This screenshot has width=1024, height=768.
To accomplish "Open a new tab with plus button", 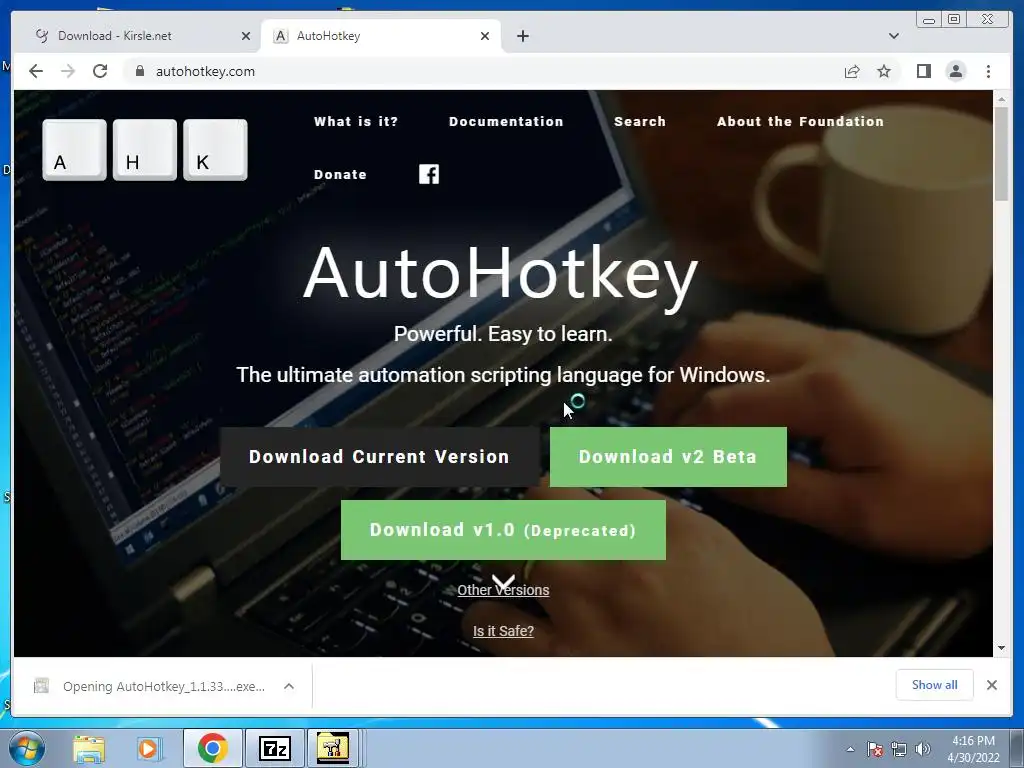I will [x=522, y=36].
